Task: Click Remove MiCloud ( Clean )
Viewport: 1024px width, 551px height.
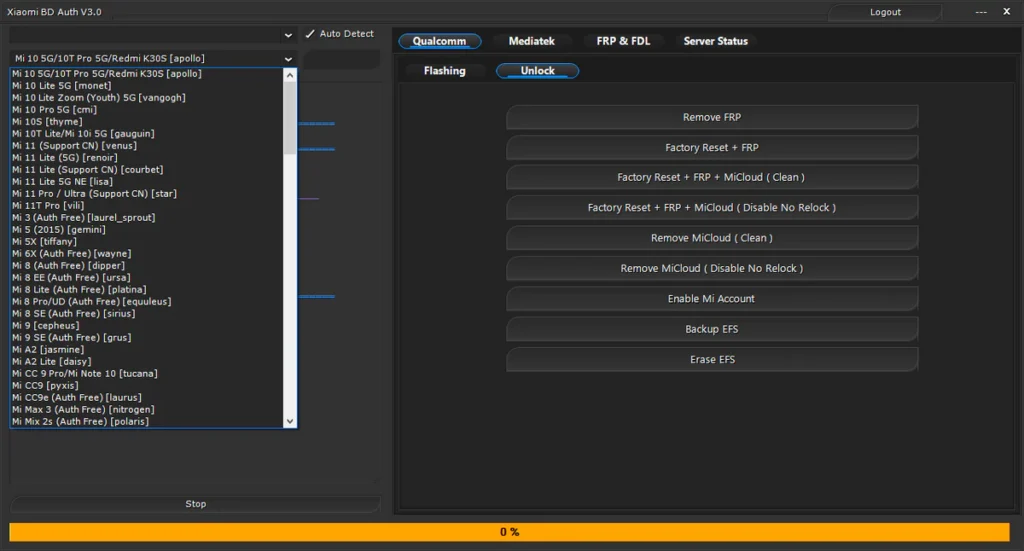Action: (x=711, y=238)
